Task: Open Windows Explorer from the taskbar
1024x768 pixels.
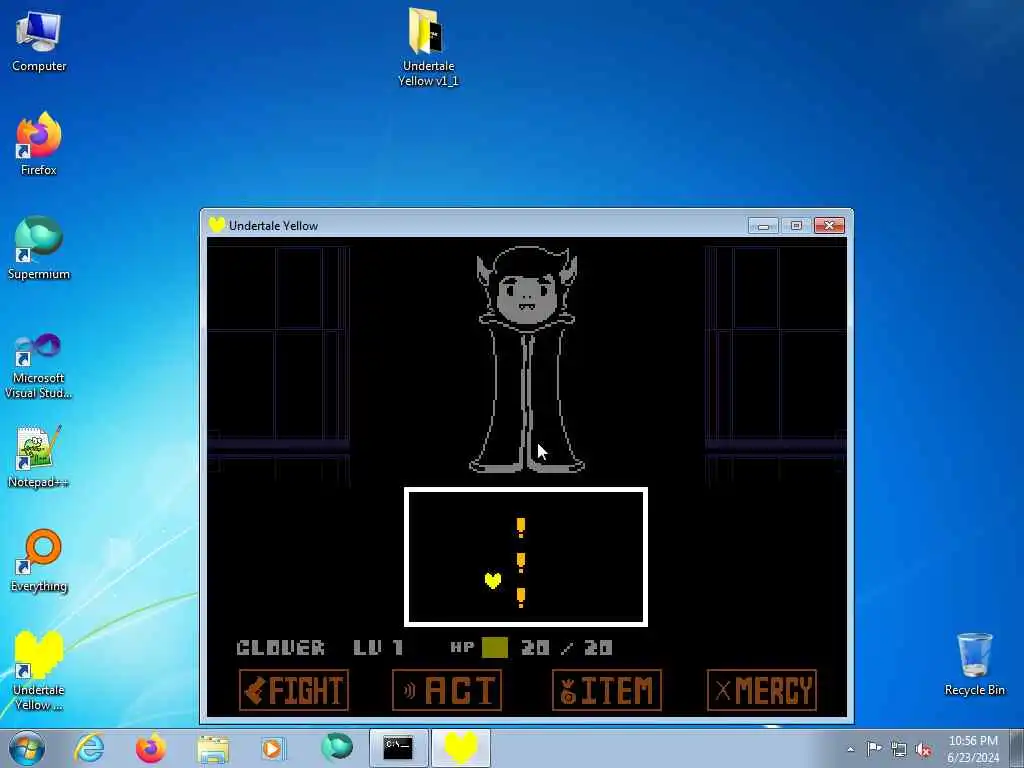Action: (213, 748)
